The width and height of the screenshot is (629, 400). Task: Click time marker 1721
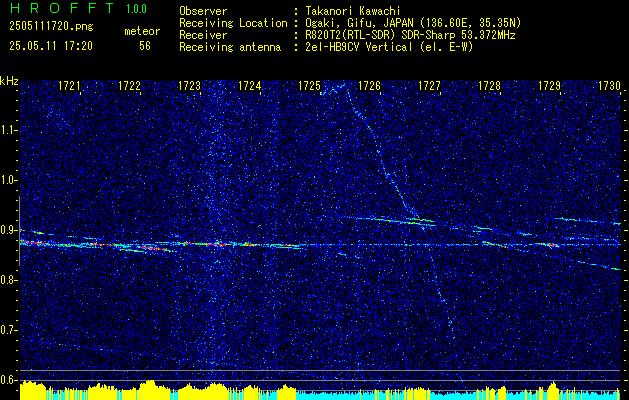(x=69, y=85)
